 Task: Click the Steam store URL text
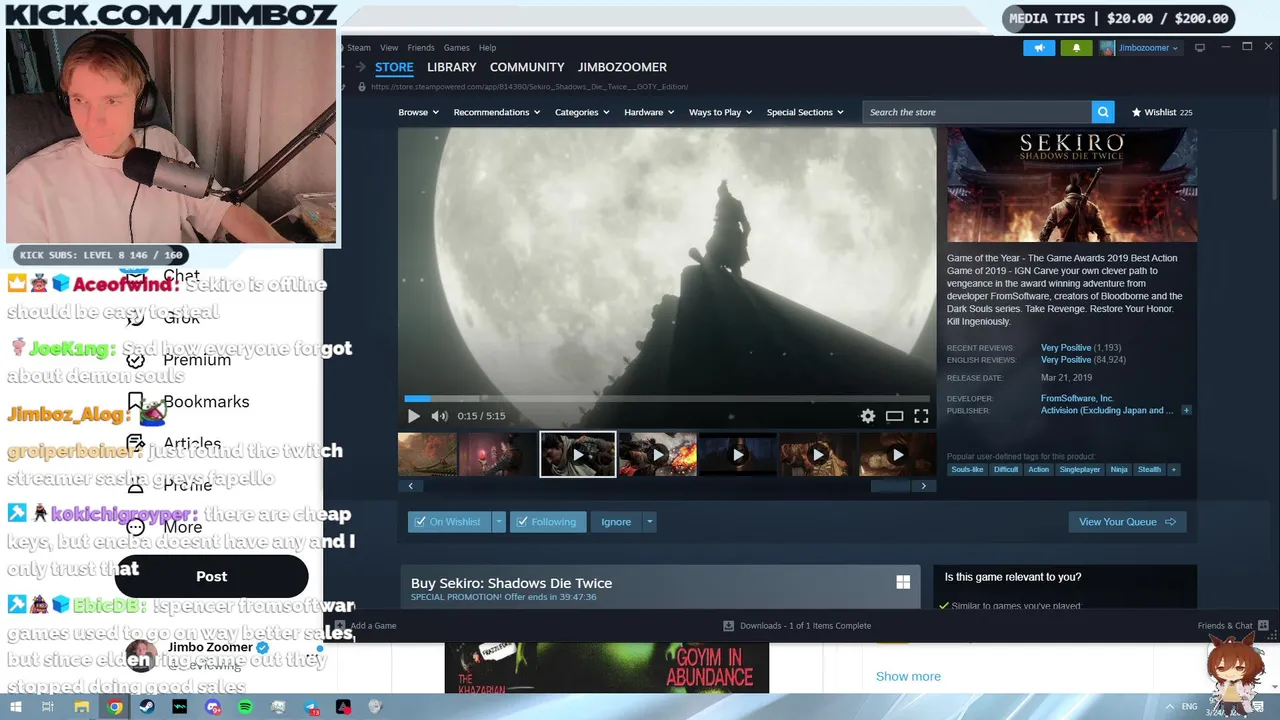(x=529, y=87)
